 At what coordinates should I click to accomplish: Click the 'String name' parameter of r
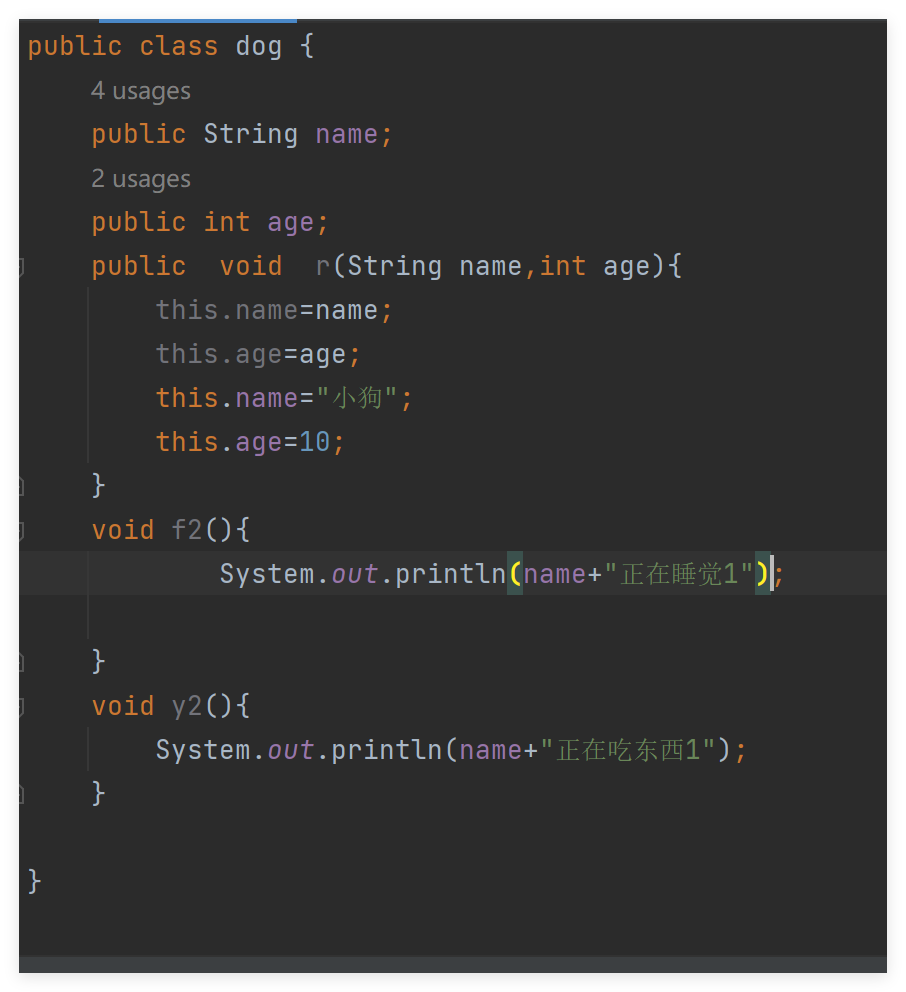[434, 266]
